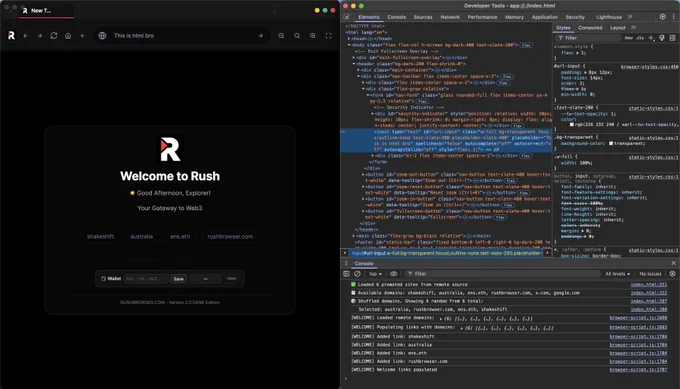Go to home via house icon

click(x=68, y=36)
